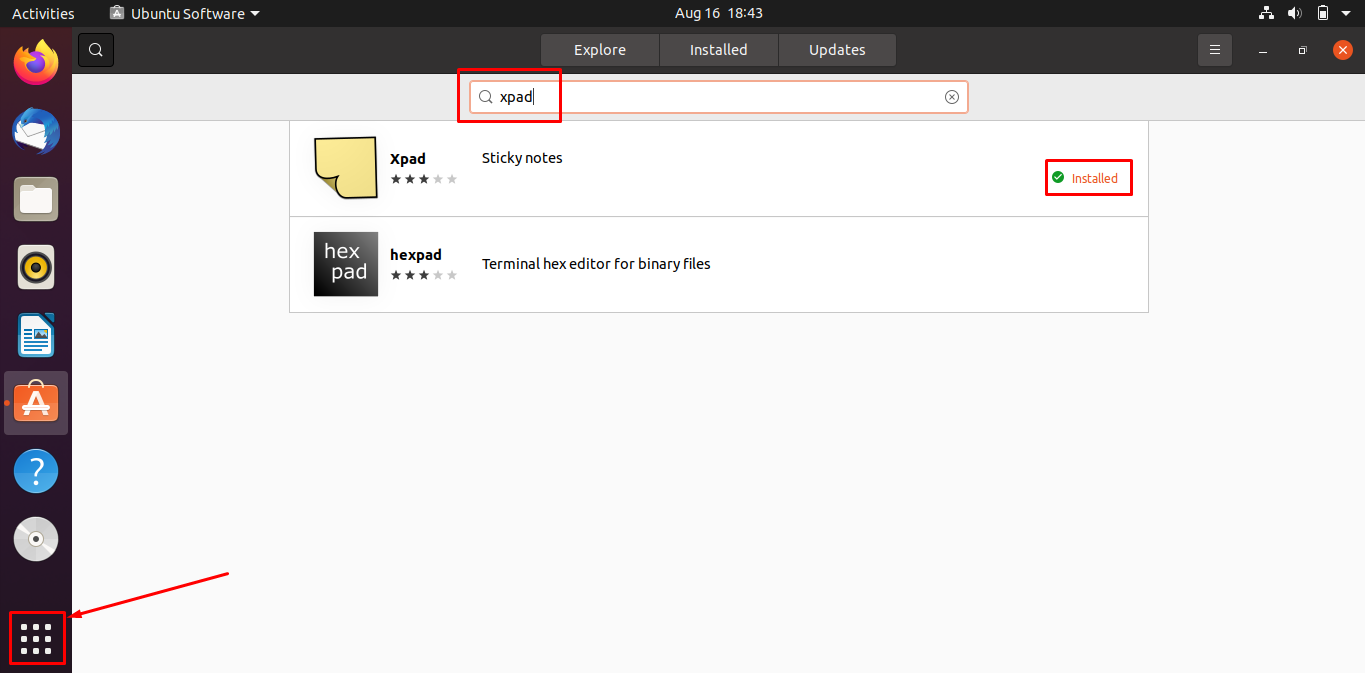Click the hexpad star rating

click(x=423, y=275)
